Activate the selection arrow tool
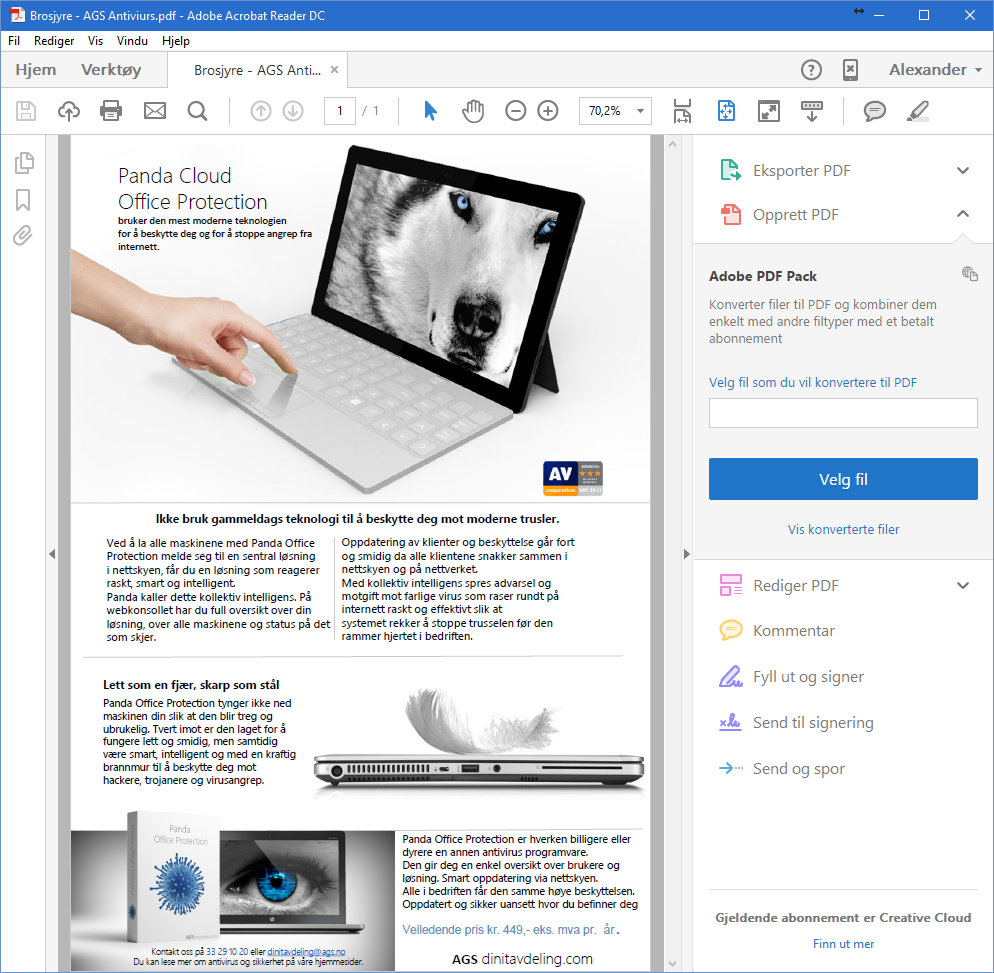Screen dimensions: 994x973 430,111
